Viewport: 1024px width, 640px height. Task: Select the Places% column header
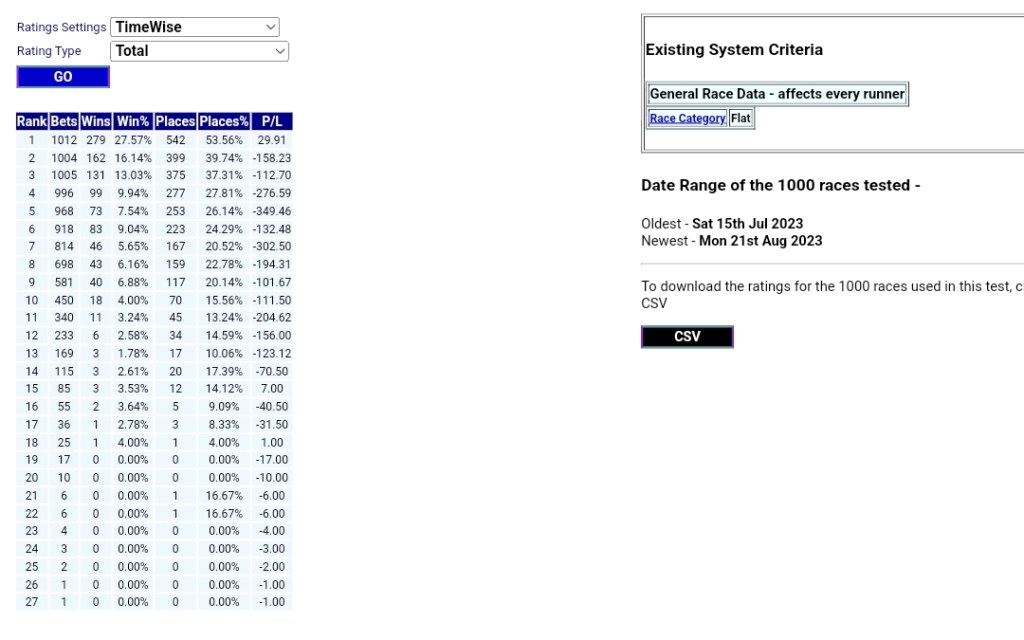pos(224,121)
